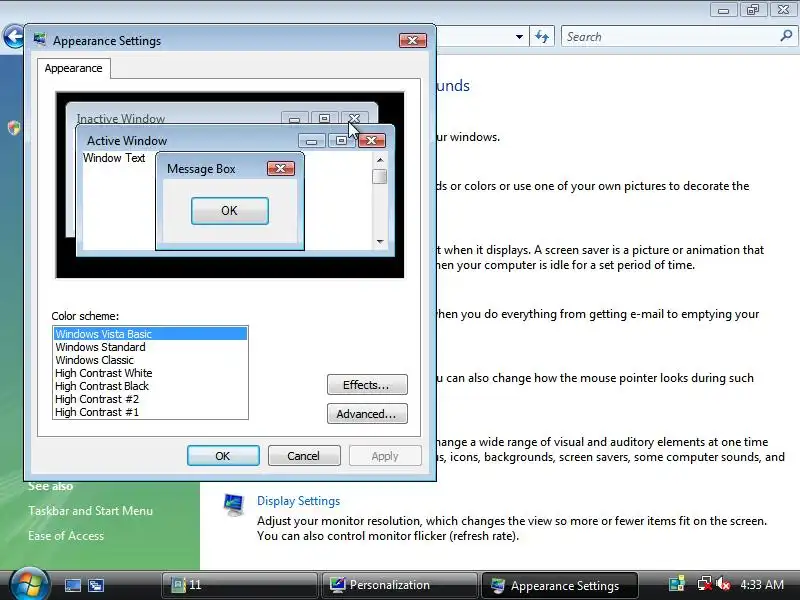Image resolution: width=800 pixels, height=600 pixels.
Task: Click the Appearance Settings title bar icon
Action: coord(39,40)
